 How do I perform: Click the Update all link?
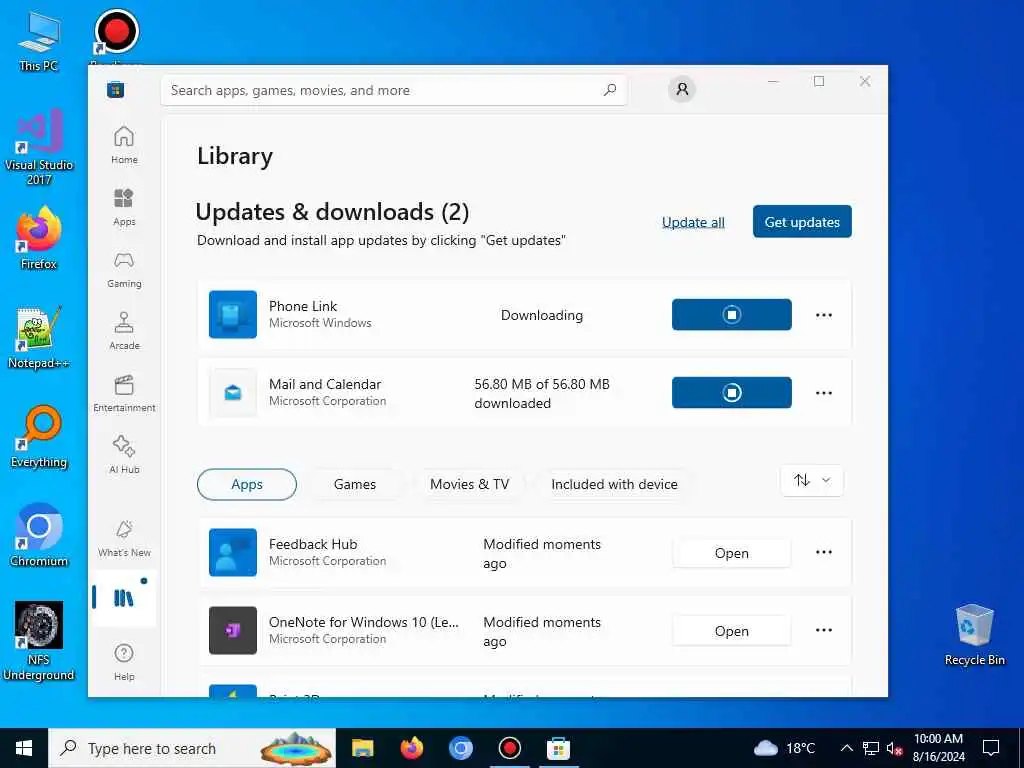coord(693,222)
